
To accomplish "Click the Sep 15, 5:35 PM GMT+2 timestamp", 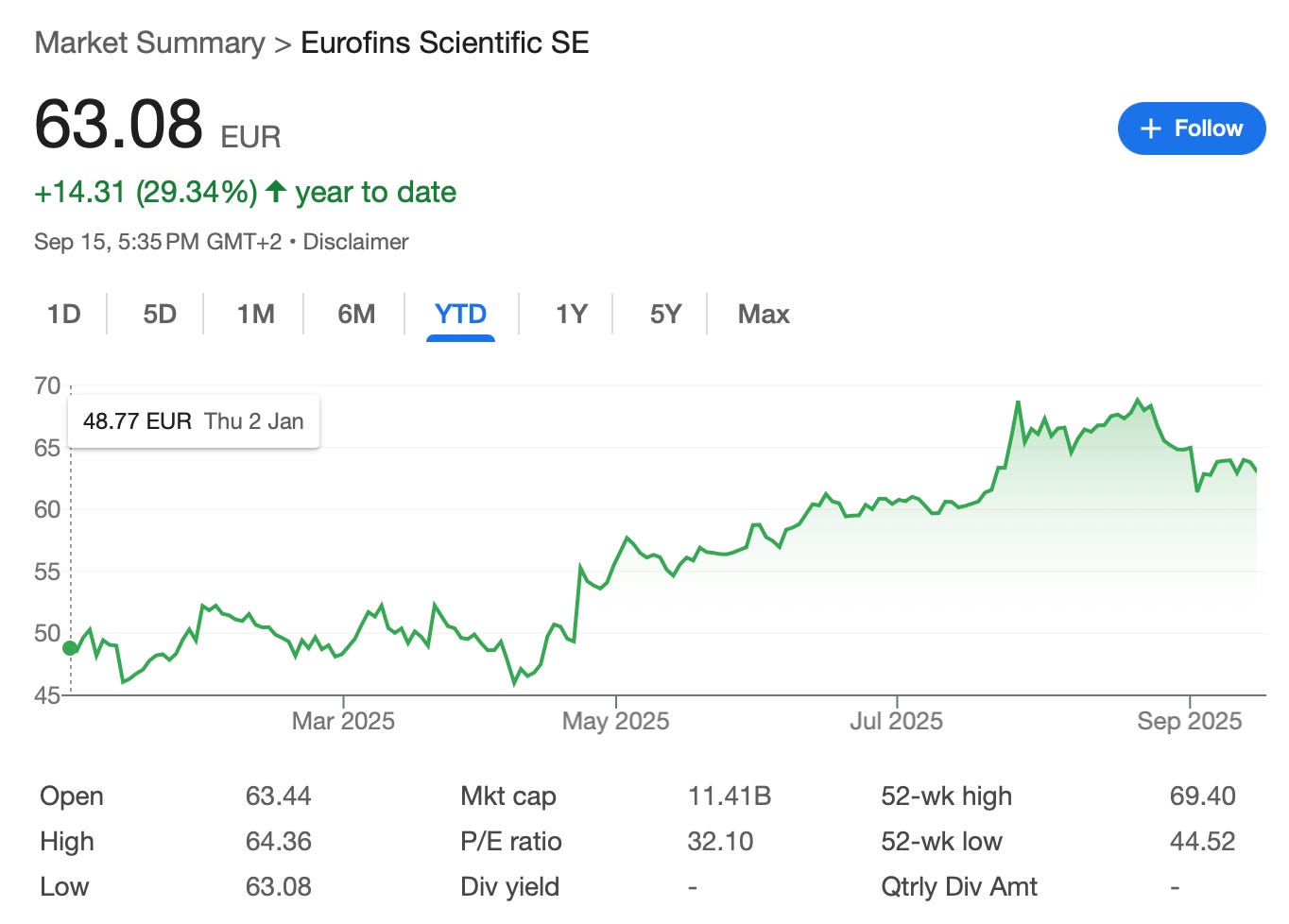I will point(158,242).
